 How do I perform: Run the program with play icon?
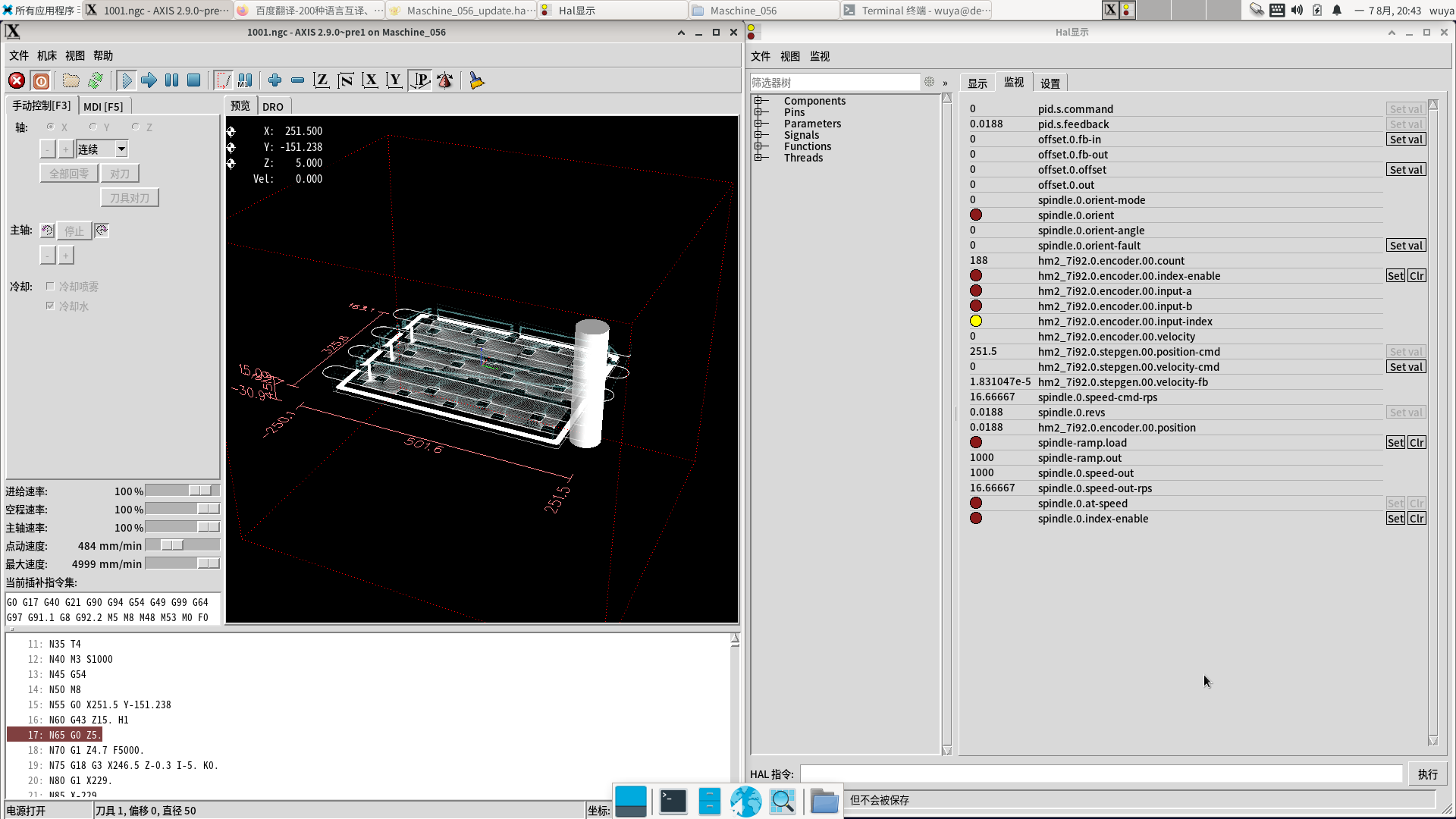pos(127,80)
